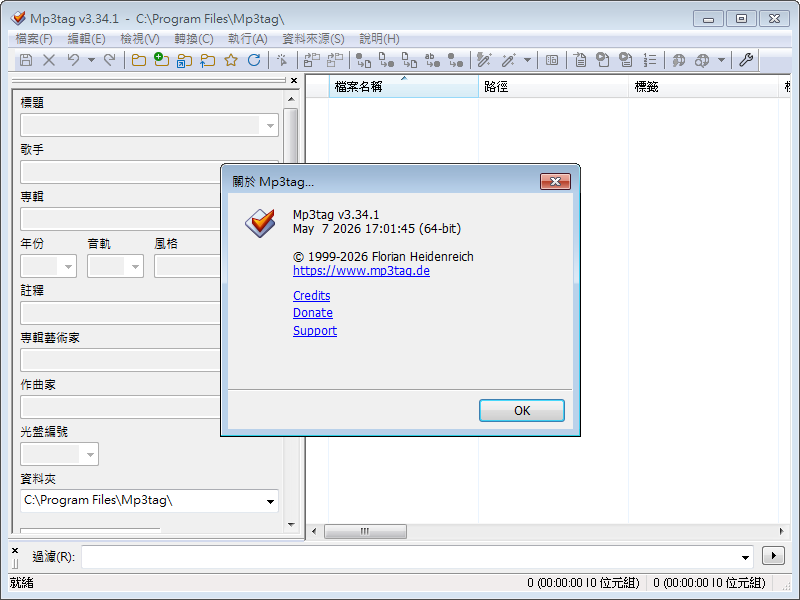Click the Quick Actions wand icon

click(x=508, y=60)
